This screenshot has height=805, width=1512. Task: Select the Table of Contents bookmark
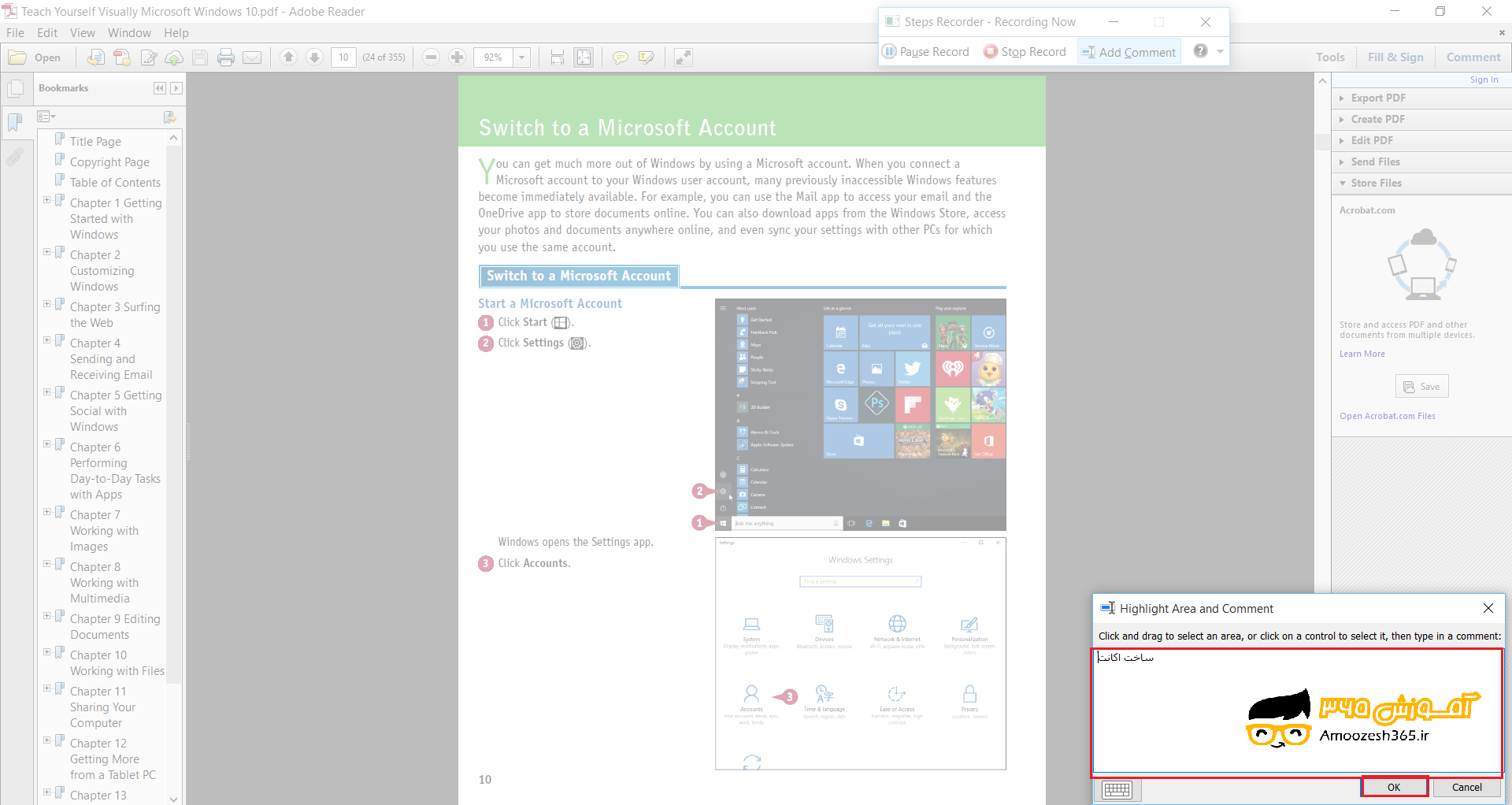pyautogui.click(x=115, y=183)
